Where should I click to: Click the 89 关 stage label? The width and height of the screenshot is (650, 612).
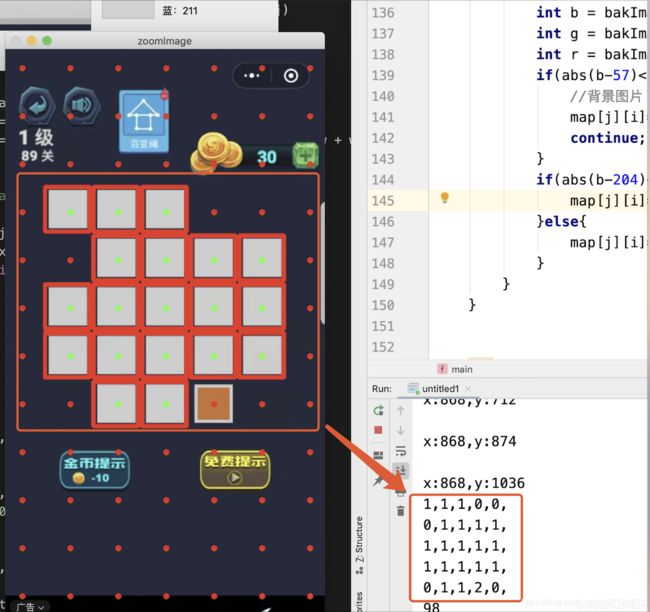click(x=37, y=156)
